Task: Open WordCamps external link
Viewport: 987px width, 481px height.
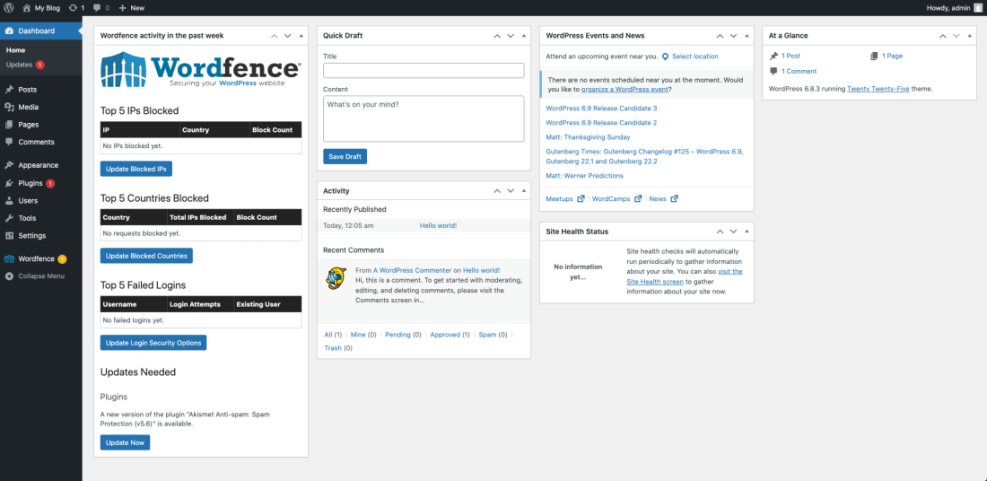Action: (617, 198)
